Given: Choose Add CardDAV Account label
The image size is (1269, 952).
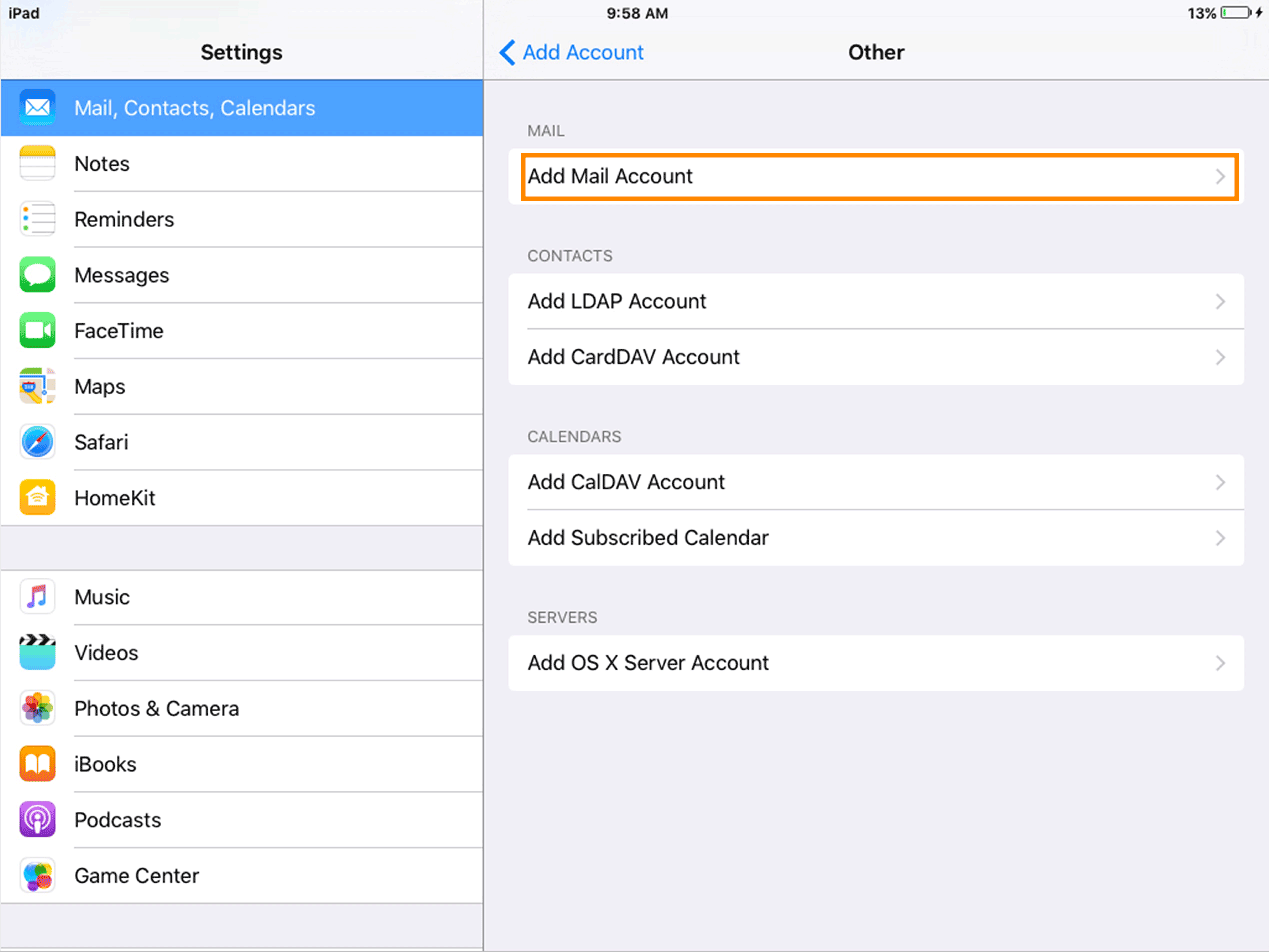Looking at the screenshot, I should (634, 357).
